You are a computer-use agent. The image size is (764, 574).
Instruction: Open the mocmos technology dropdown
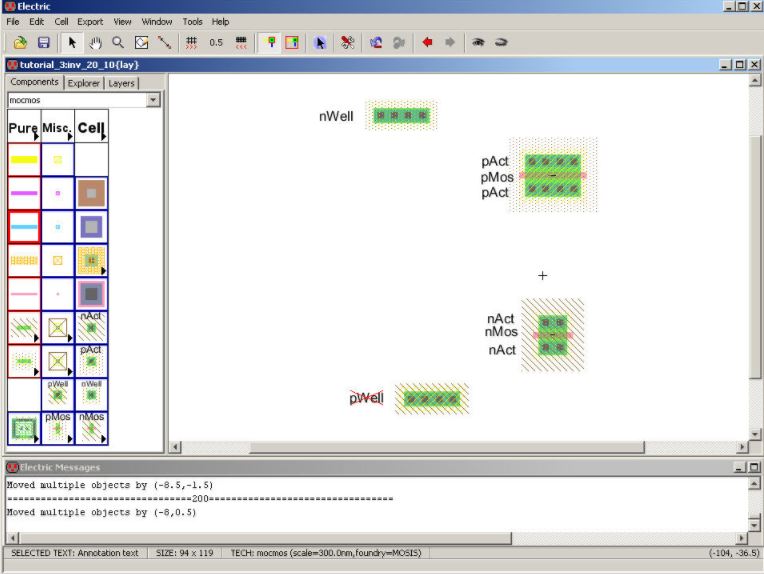[153, 100]
